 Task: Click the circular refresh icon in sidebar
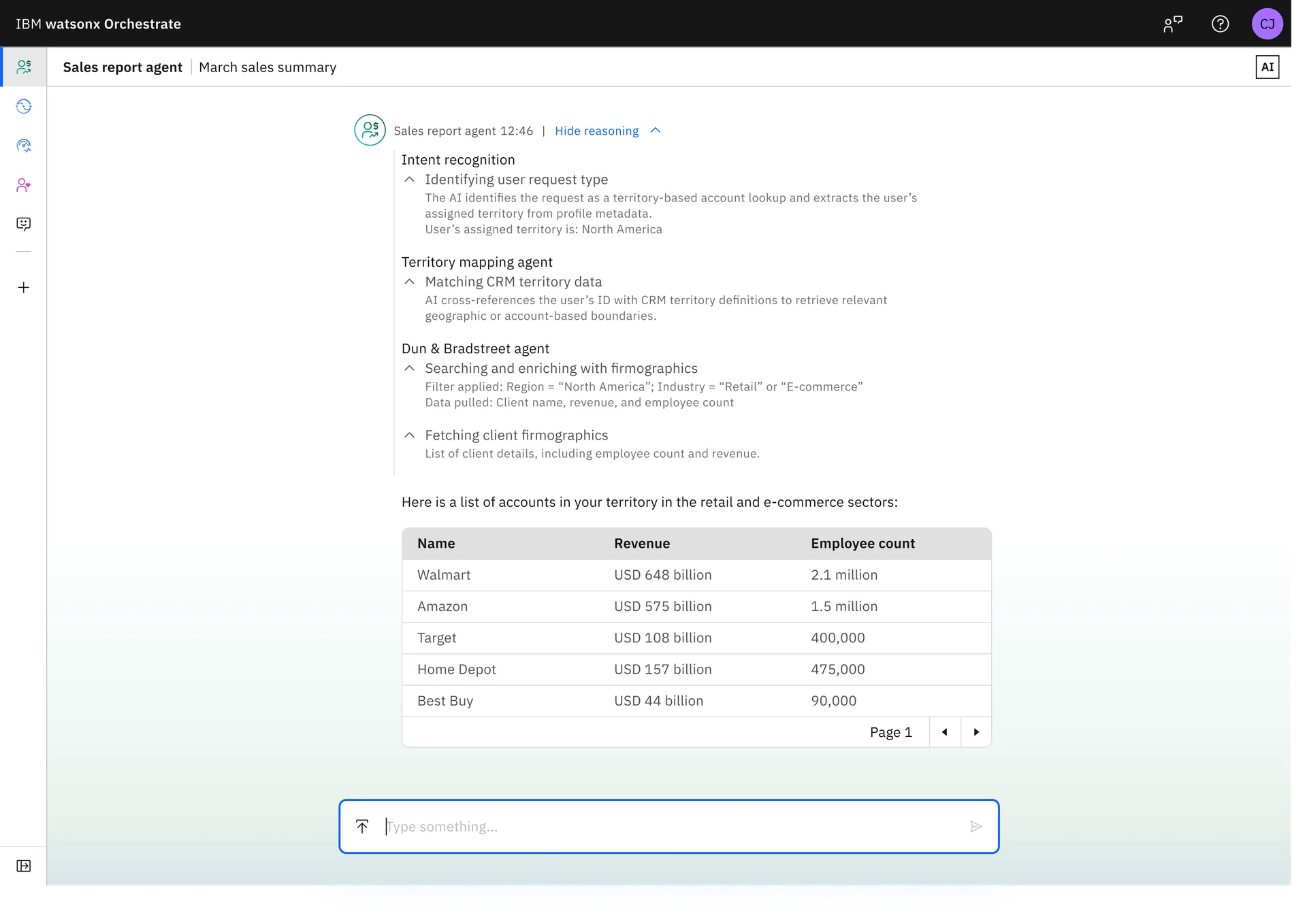(24, 106)
